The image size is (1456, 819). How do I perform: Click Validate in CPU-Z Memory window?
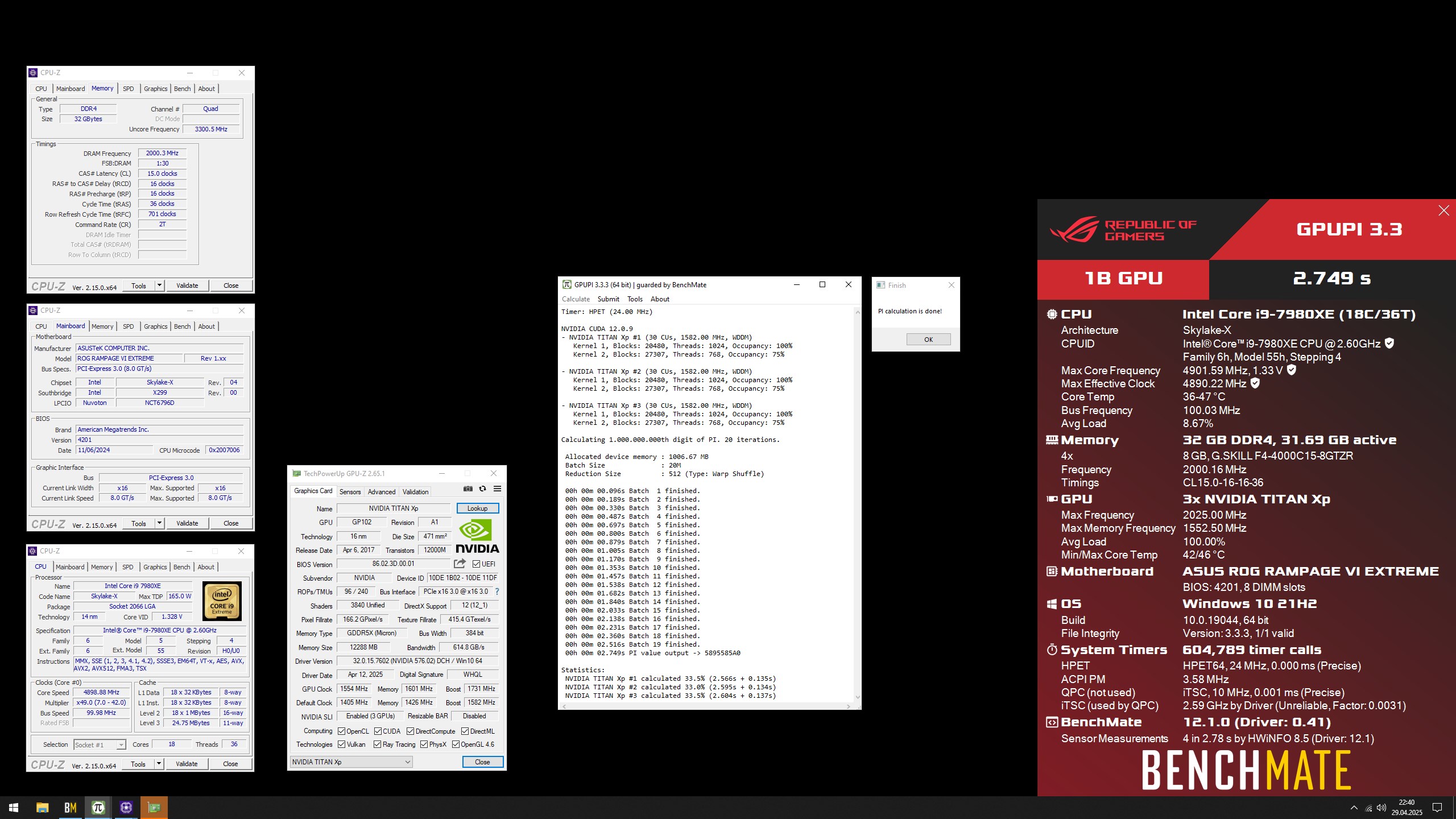187,286
